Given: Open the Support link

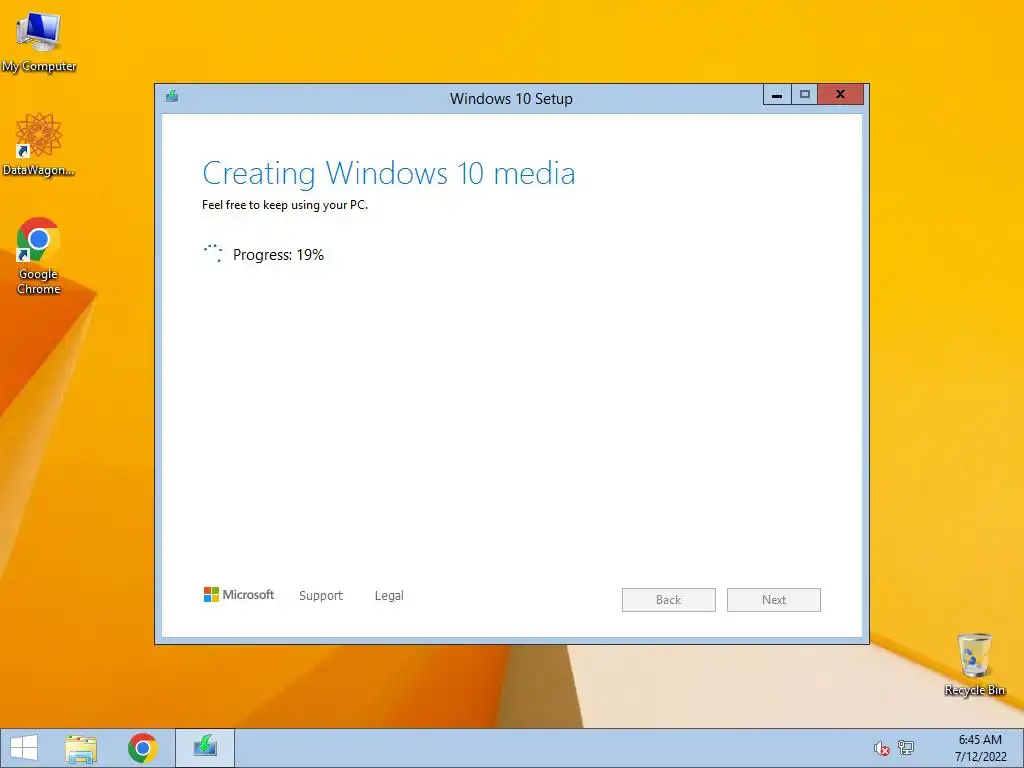Looking at the screenshot, I should click(321, 596).
